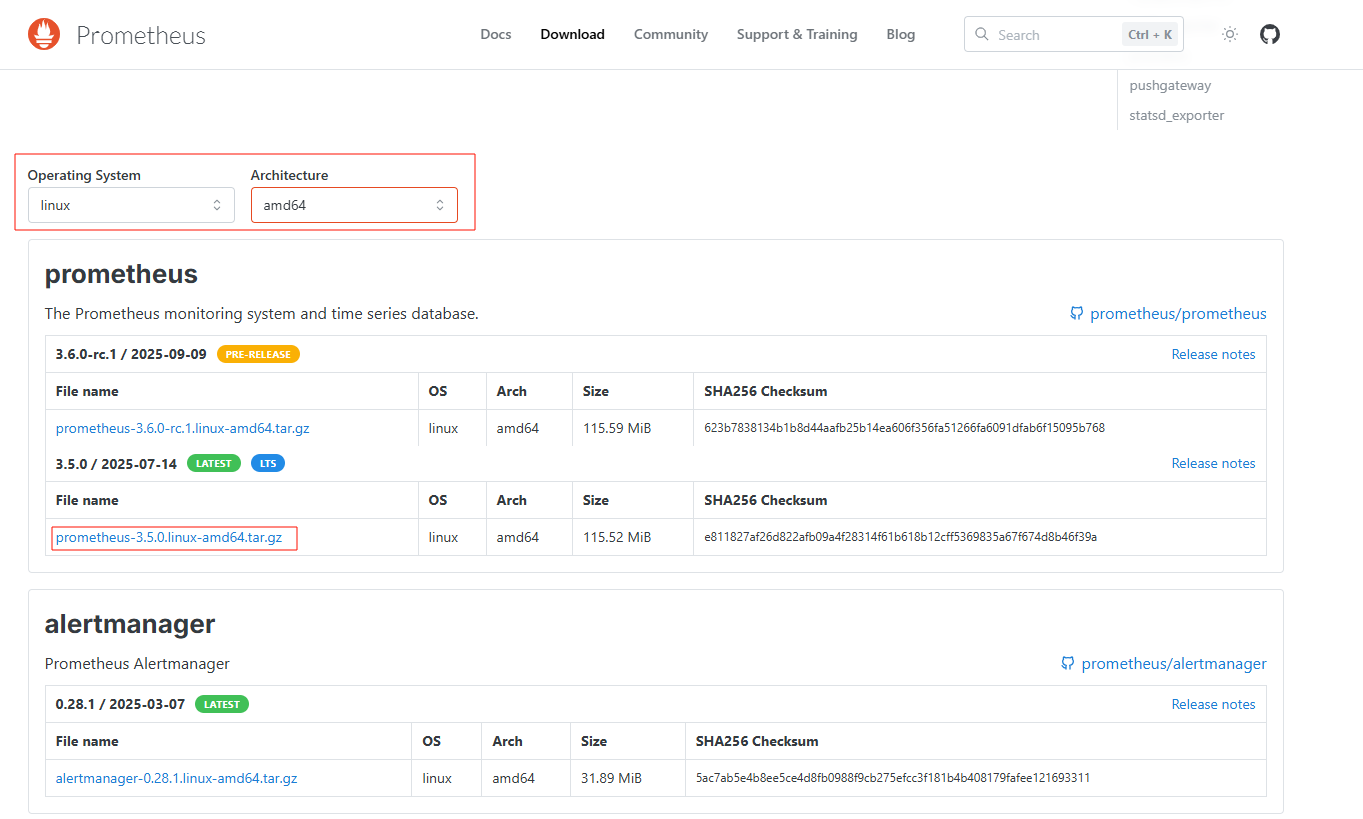
Task: Go to pushgateway in the sidebar
Action: [x=1170, y=86]
